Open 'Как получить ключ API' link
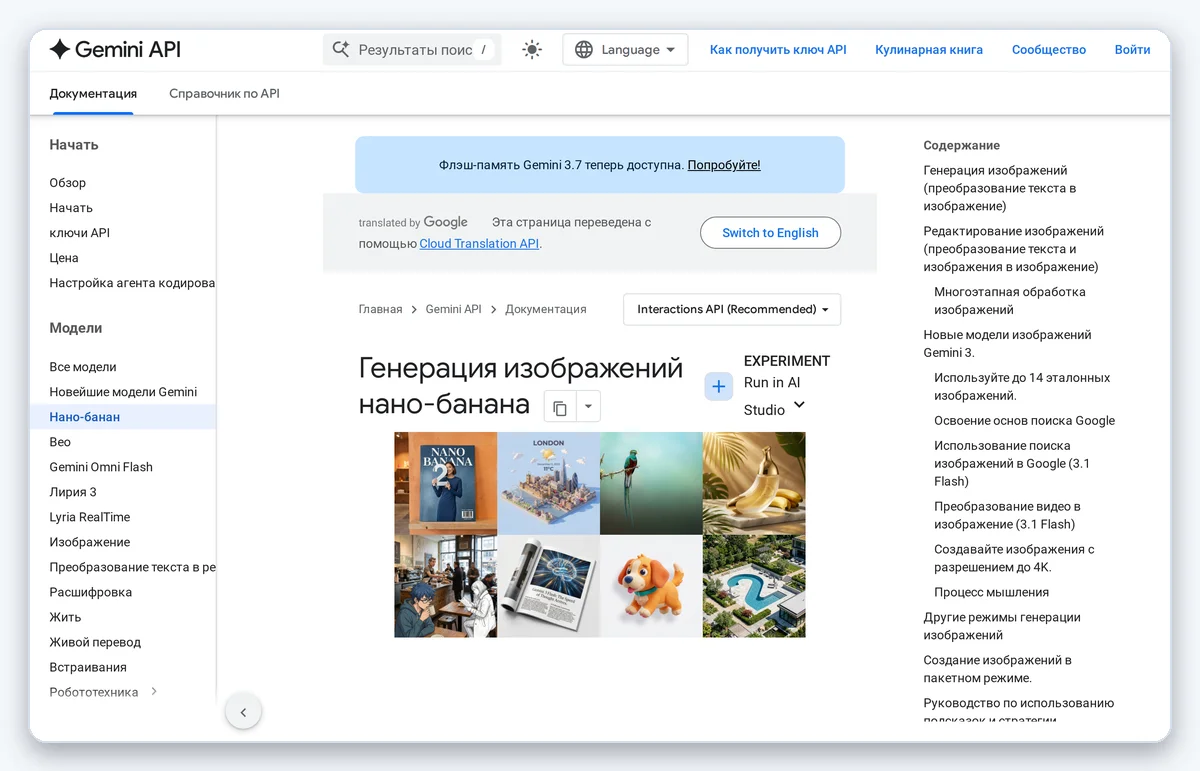Viewport: 1200px width, 771px height. (x=778, y=49)
